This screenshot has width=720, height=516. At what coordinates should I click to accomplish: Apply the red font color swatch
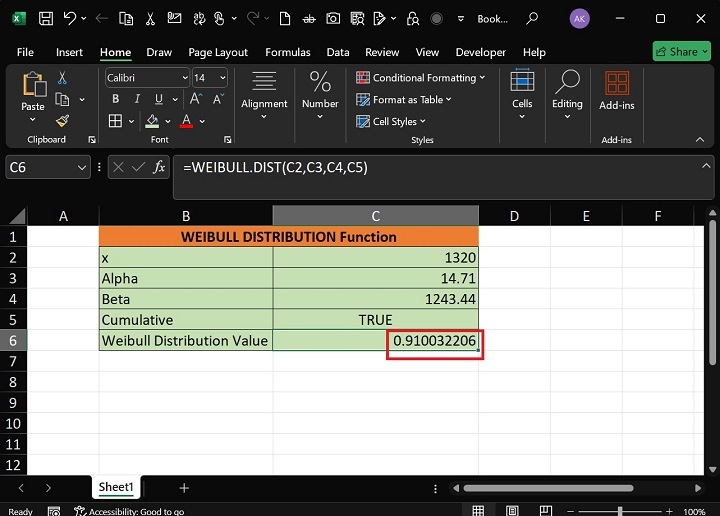coord(186,121)
